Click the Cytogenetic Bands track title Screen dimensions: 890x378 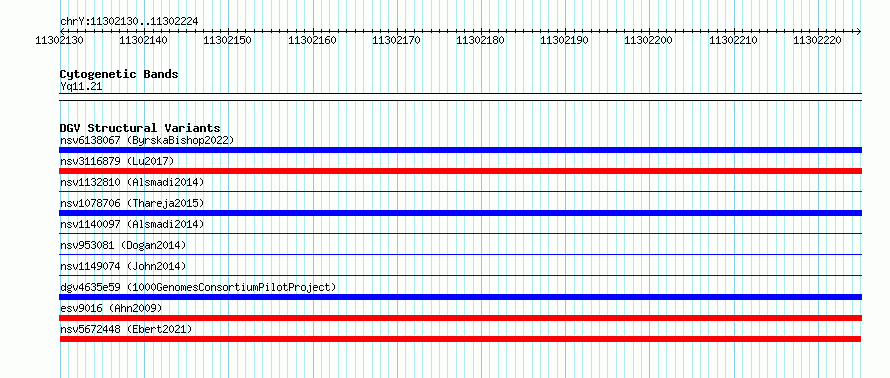click(119, 74)
